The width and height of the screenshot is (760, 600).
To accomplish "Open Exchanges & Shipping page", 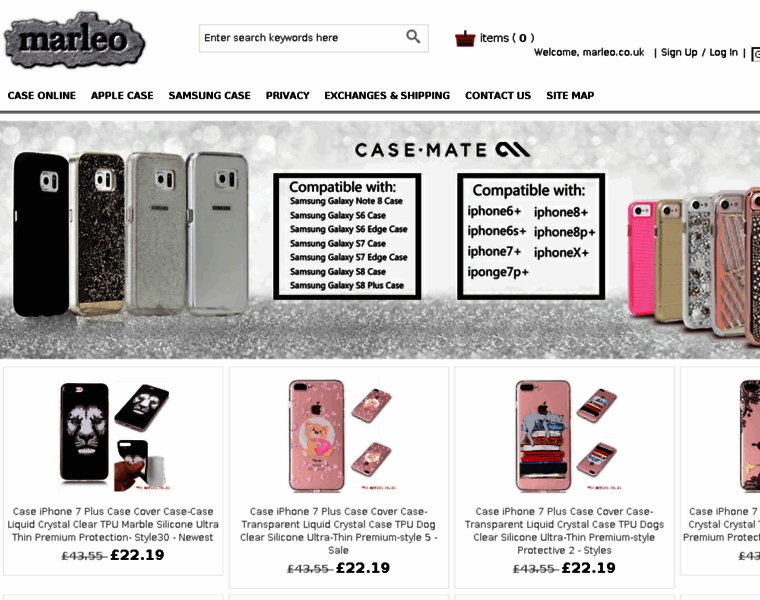I will point(387,95).
